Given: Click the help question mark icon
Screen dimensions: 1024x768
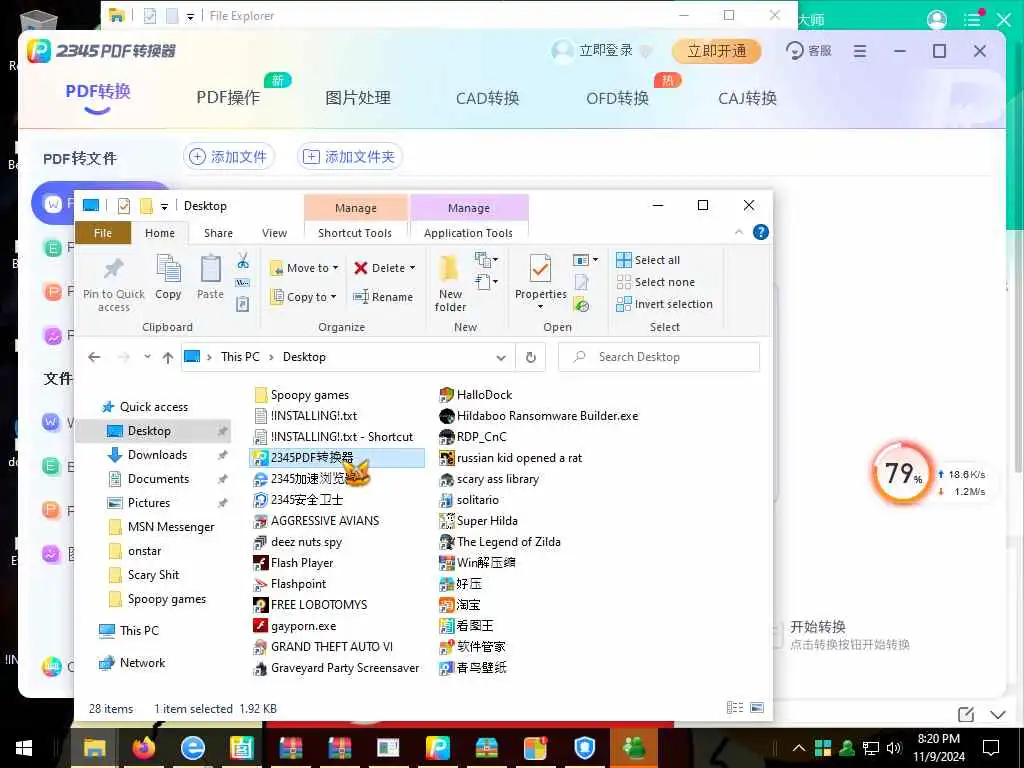Looking at the screenshot, I should coord(760,232).
